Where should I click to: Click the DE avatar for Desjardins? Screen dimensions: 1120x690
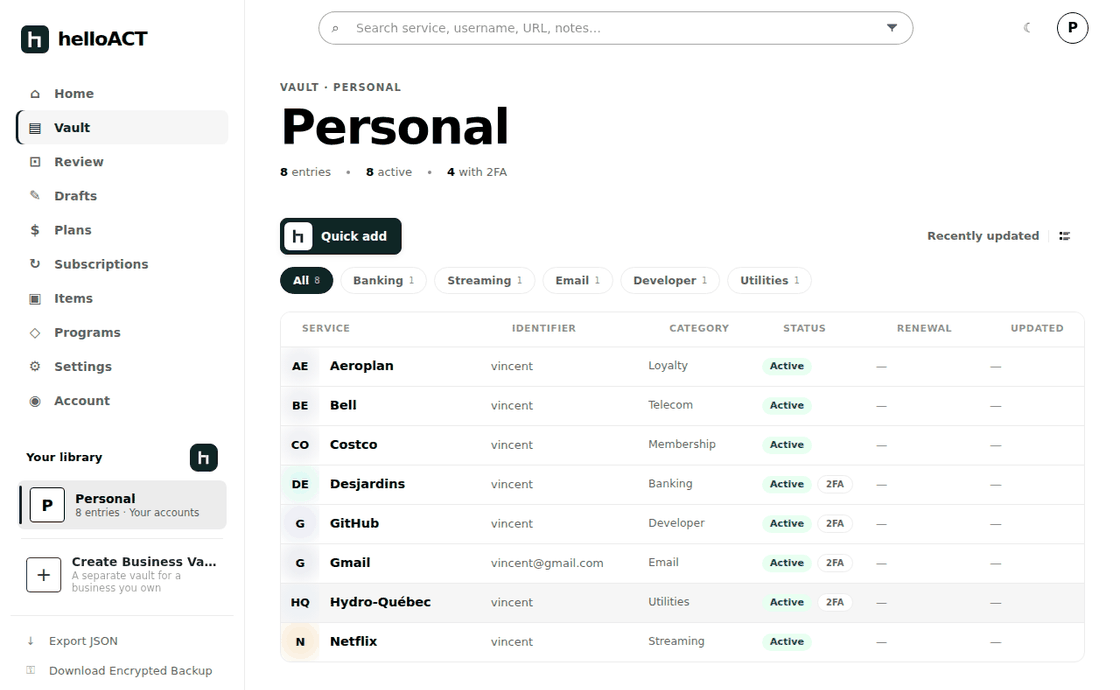(x=300, y=484)
